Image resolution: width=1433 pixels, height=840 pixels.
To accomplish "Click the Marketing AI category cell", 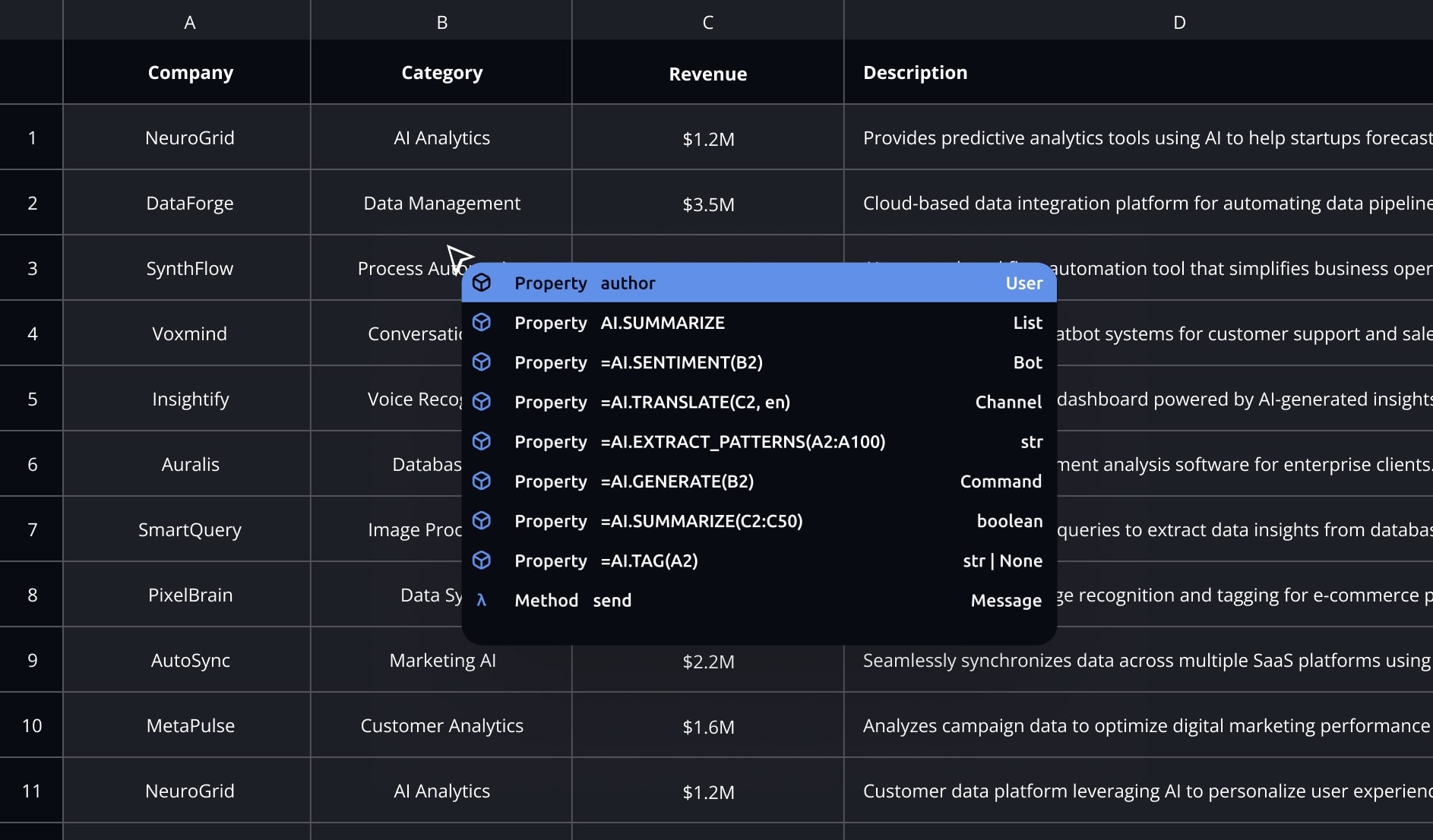I will [x=441, y=659].
